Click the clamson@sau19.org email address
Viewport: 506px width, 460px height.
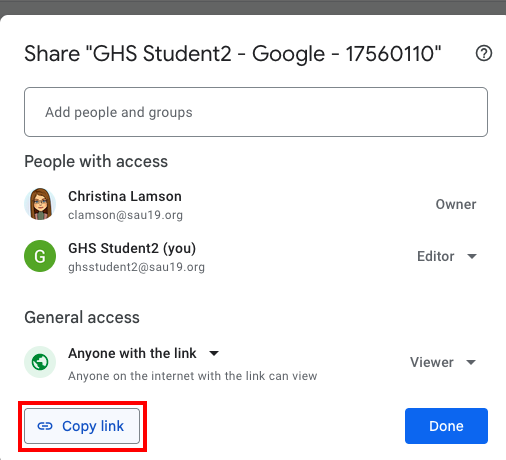[125, 215]
